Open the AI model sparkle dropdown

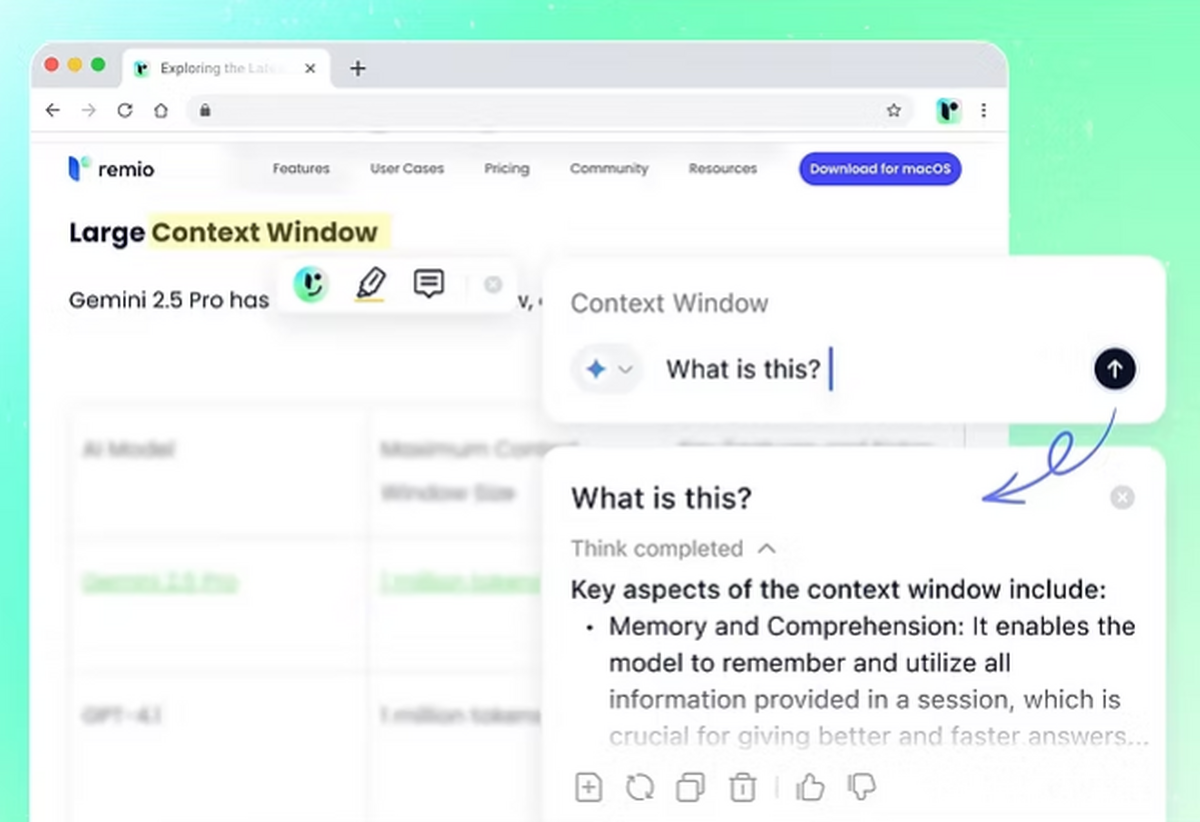(608, 370)
